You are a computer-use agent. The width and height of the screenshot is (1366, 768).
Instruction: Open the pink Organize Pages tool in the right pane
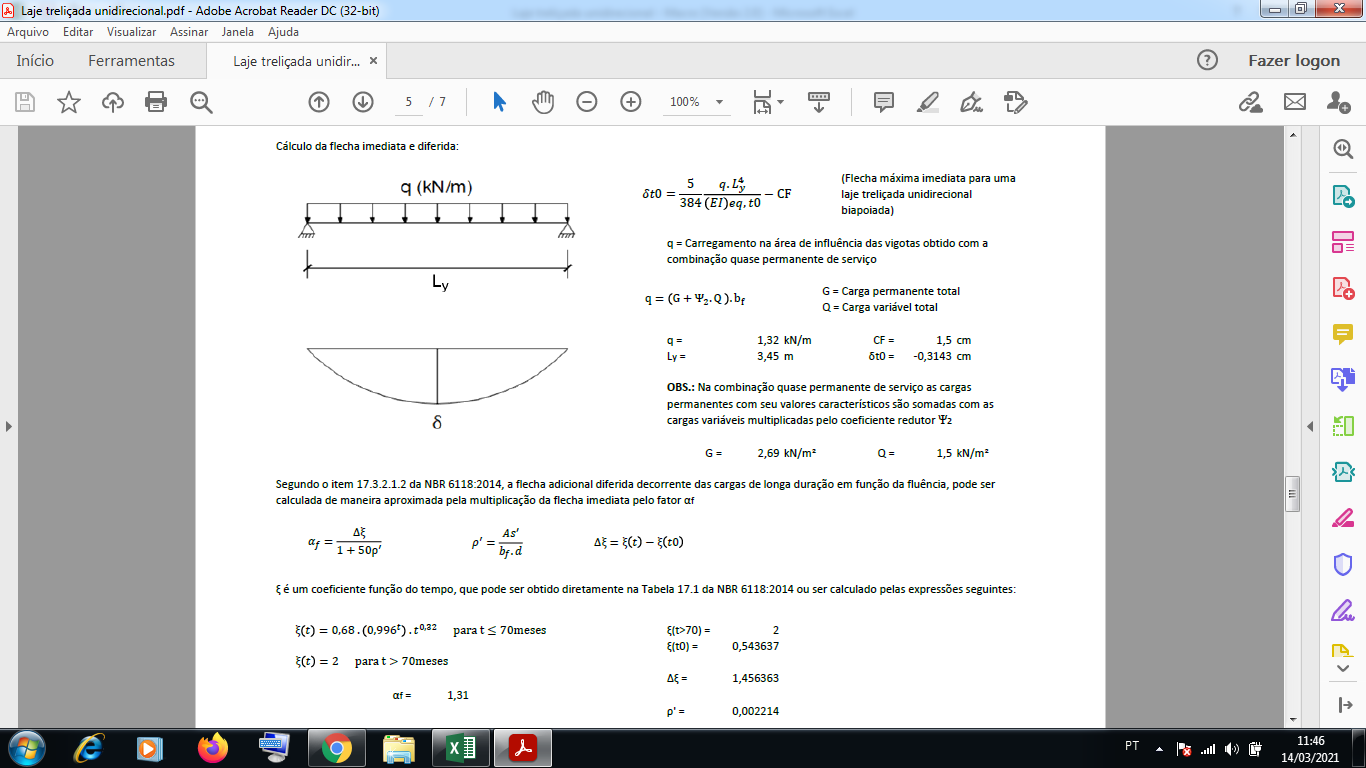(1342, 242)
